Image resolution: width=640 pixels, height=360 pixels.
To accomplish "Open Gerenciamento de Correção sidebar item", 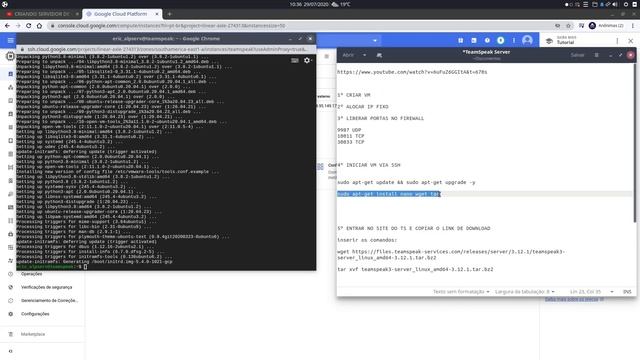I will [49, 300].
